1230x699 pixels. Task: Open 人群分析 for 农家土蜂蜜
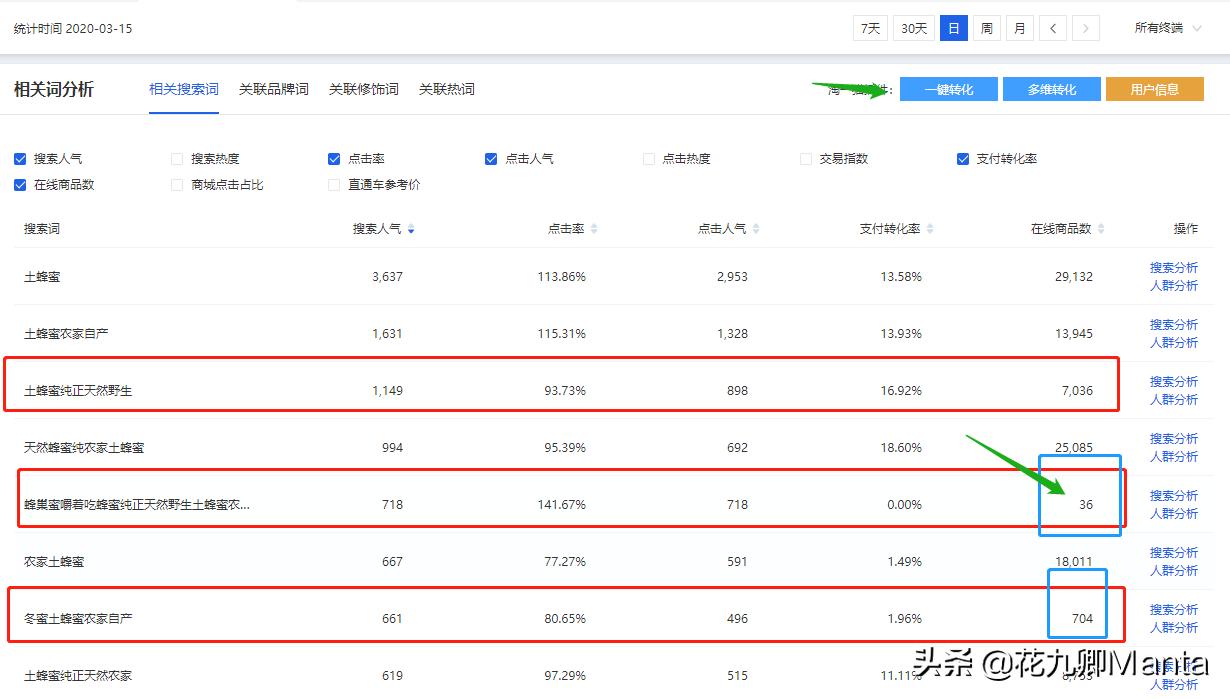pyautogui.click(x=1172, y=571)
